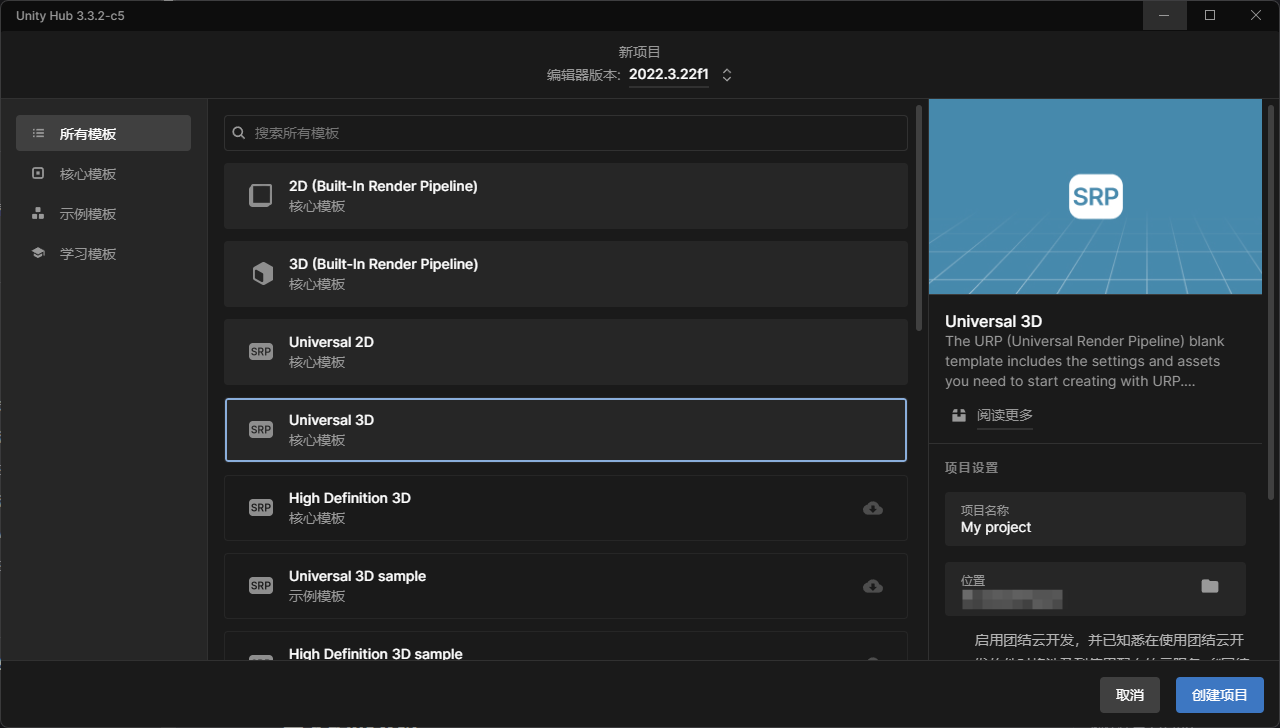
Task: Click the magnifier icon in the search box
Action: click(239, 133)
